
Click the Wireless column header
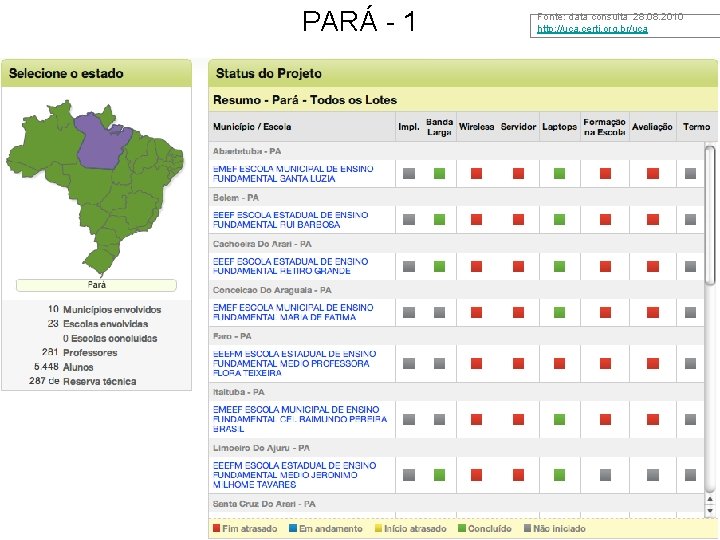click(x=476, y=127)
